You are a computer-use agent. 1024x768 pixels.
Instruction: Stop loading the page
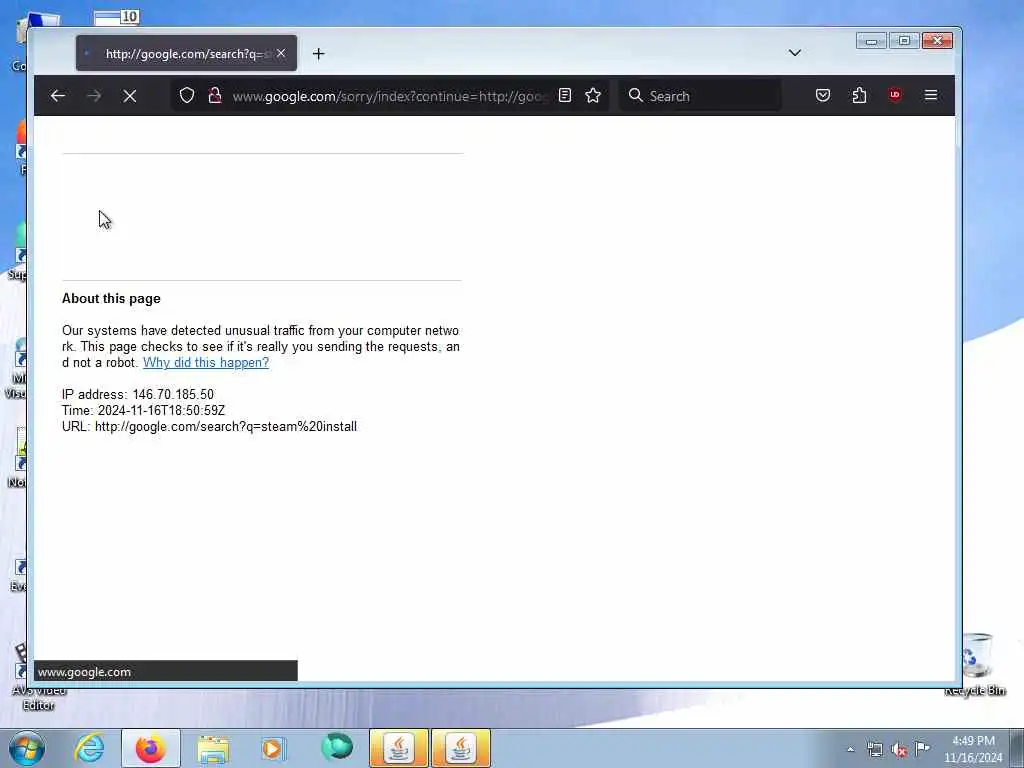pos(130,96)
